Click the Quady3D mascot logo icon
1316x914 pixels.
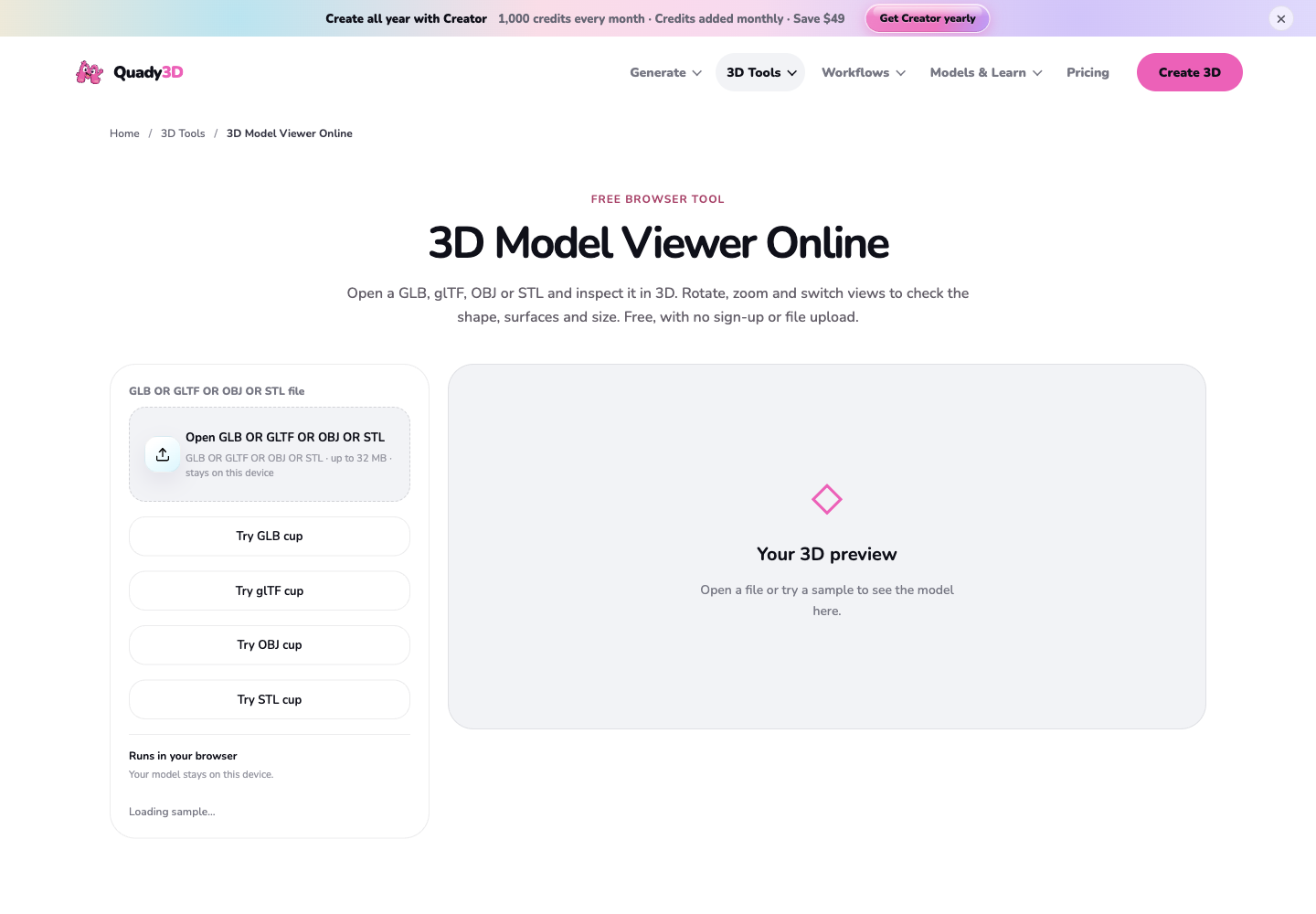pyautogui.click(x=90, y=72)
